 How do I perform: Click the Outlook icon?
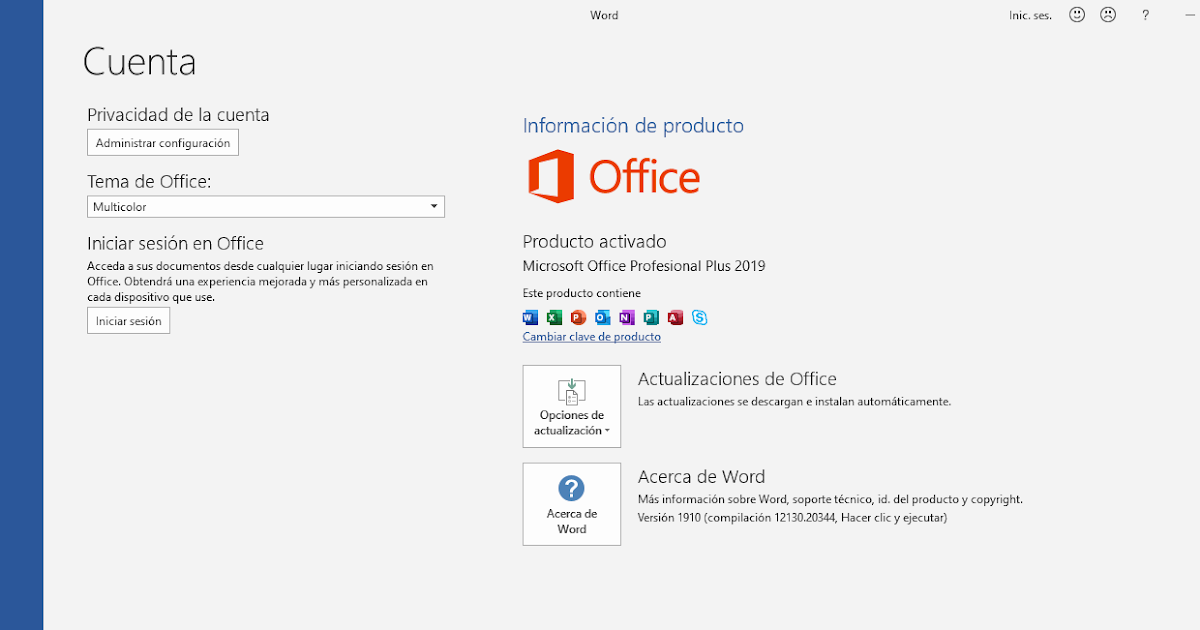[x=602, y=317]
